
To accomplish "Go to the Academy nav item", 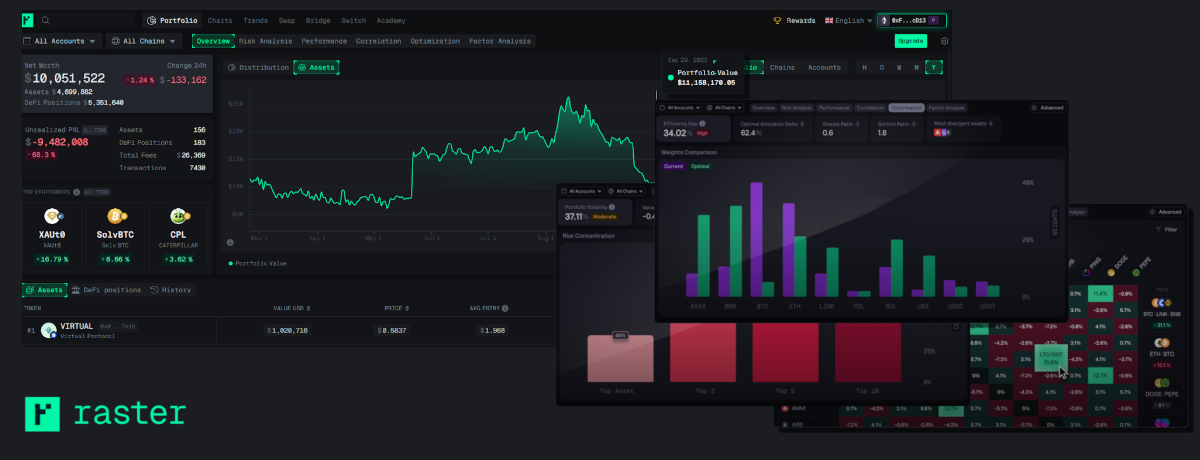I will coord(391,20).
